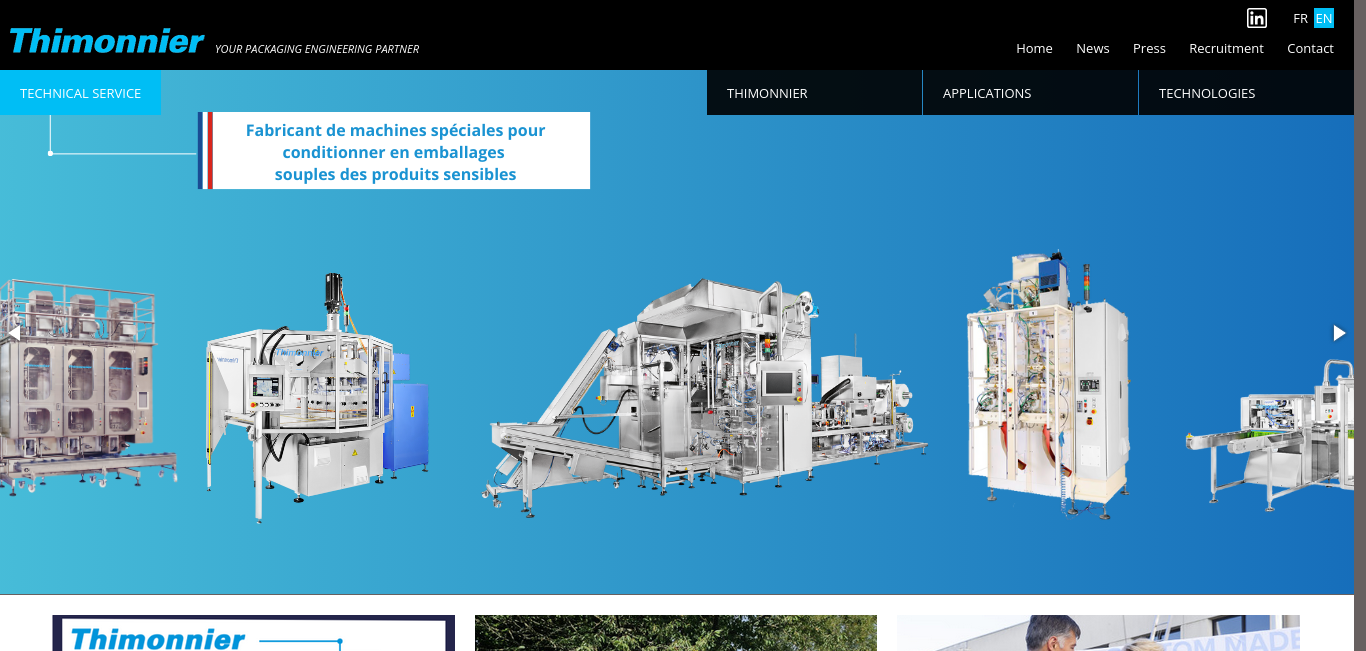Open the Thimonnier logo card below the banner

(x=253, y=633)
